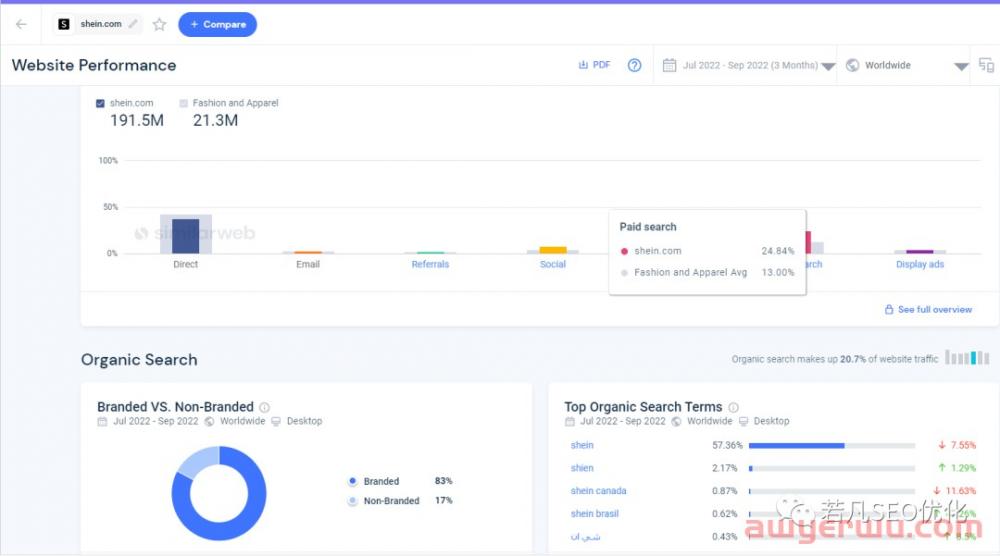The width and height of the screenshot is (1000, 556).
Task: Go back using the left arrow
Action: point(21,24)
